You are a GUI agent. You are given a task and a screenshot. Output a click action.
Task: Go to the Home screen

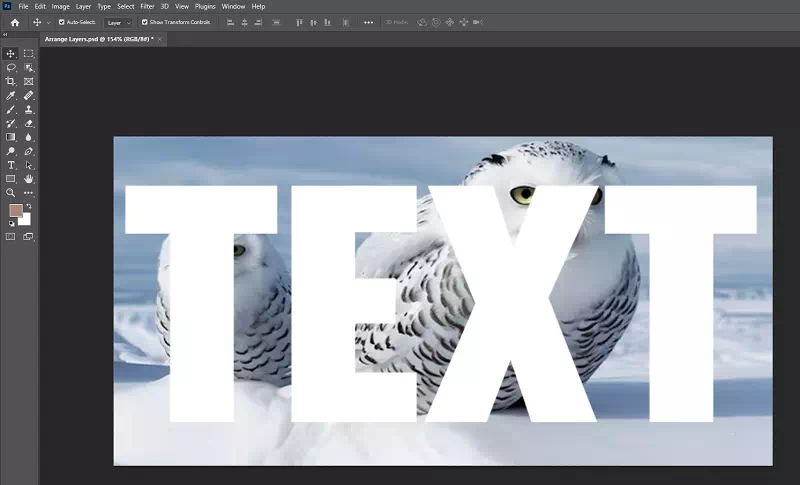pos(15,22)
